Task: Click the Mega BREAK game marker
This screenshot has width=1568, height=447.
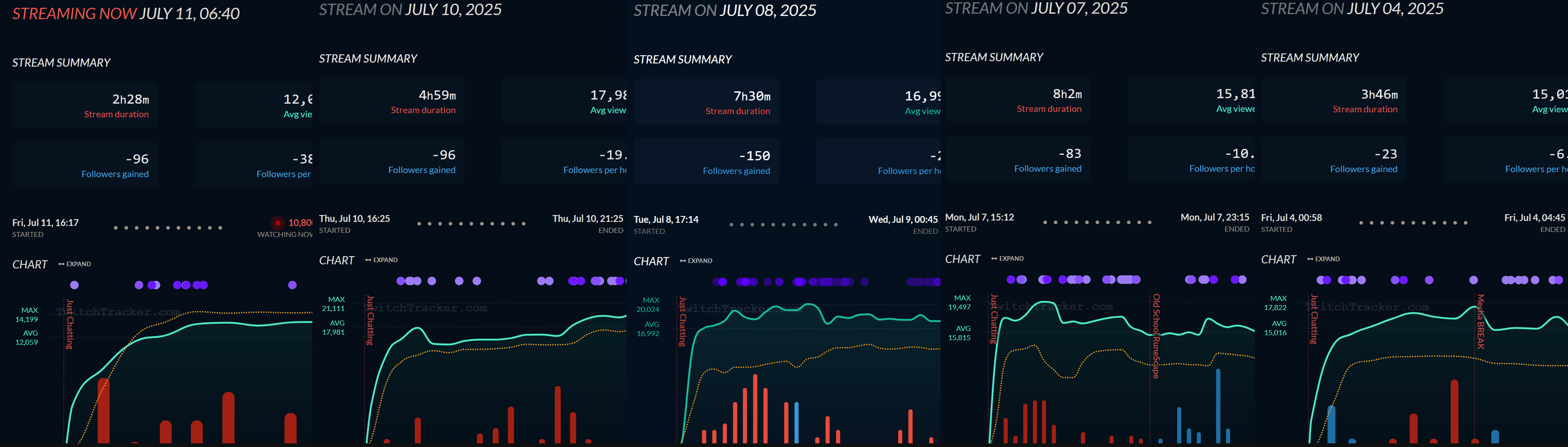Action: (1480, 321)
